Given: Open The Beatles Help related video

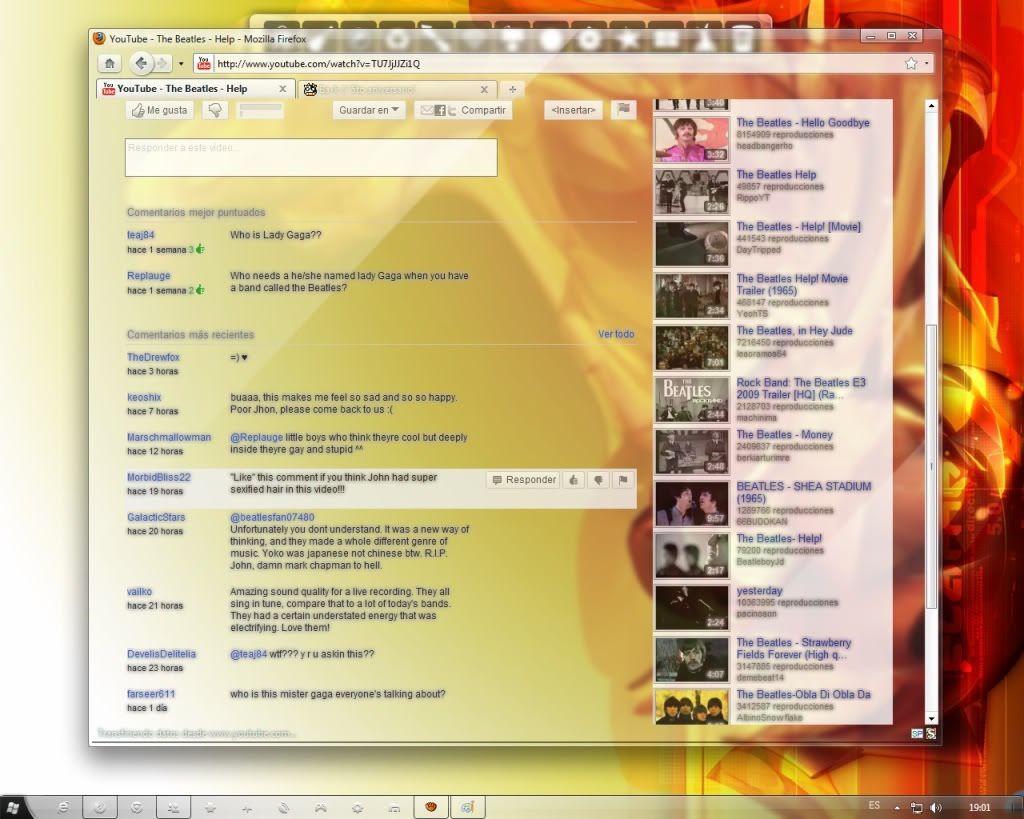Looking at the screenshot, I should (776, 174).
